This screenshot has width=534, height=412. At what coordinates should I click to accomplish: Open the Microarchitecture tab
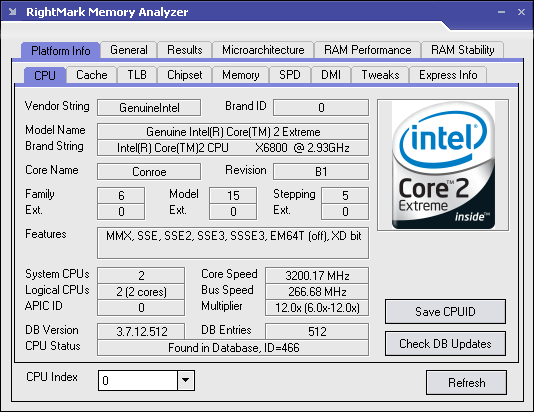click(x=263, y=50)
